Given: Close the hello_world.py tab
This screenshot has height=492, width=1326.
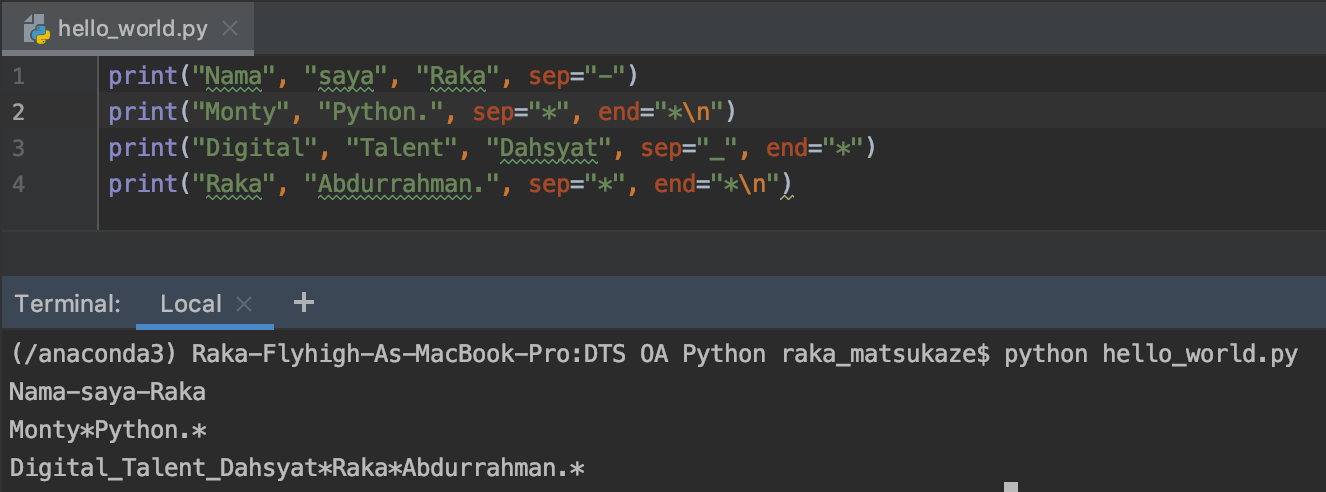Looking at the screenshot, I should point(230,28).
